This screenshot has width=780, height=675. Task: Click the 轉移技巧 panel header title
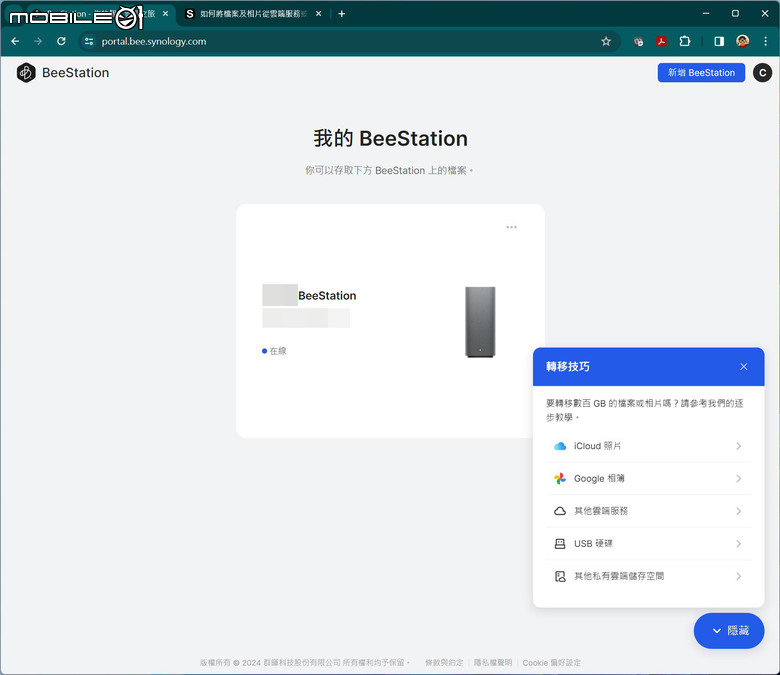point(568,367)
